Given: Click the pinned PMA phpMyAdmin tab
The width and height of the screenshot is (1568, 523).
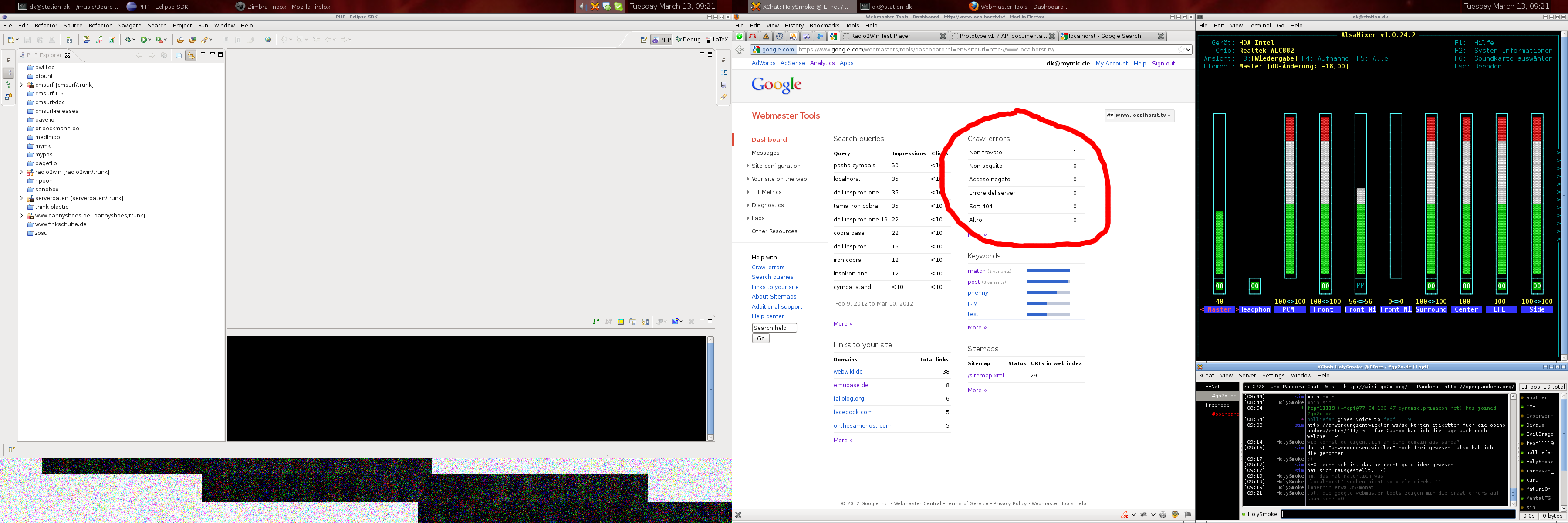Looking at the screenshot, I should point(793,37).
